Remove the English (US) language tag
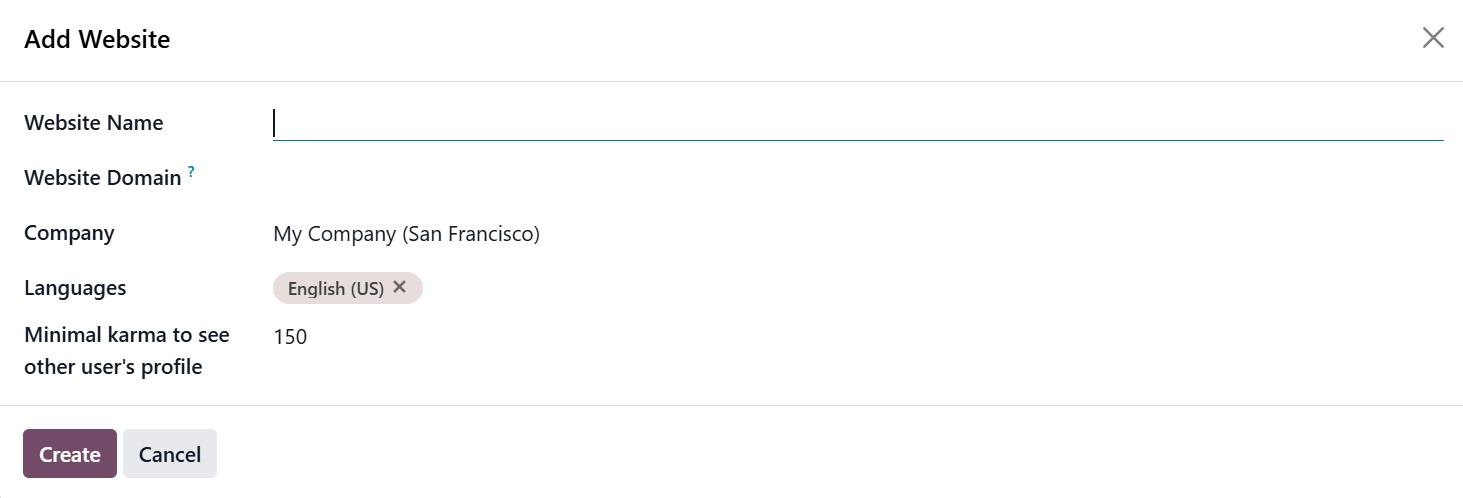Viewport: 1463px width, 498px height. (400, 287)
